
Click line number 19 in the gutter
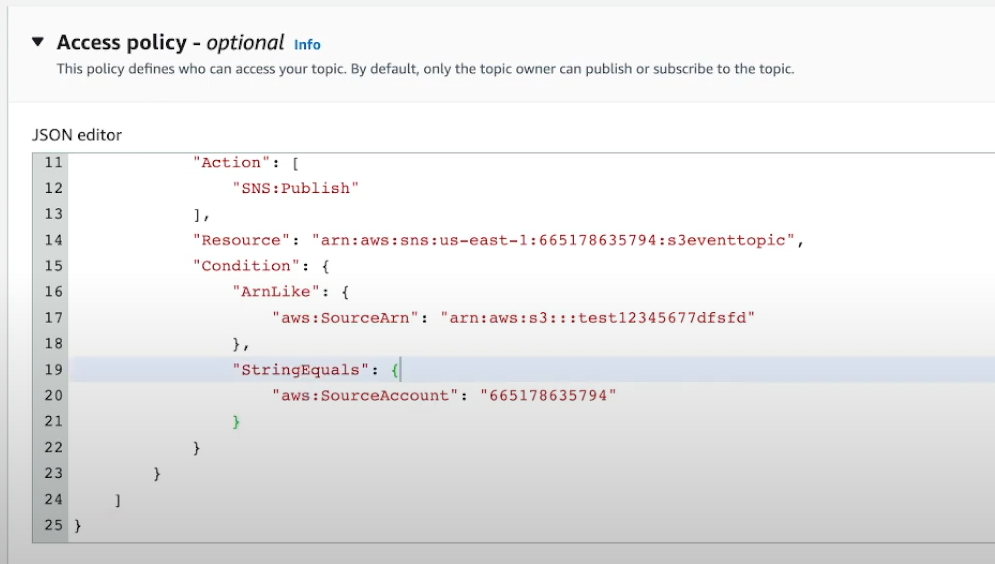point(53,370)
